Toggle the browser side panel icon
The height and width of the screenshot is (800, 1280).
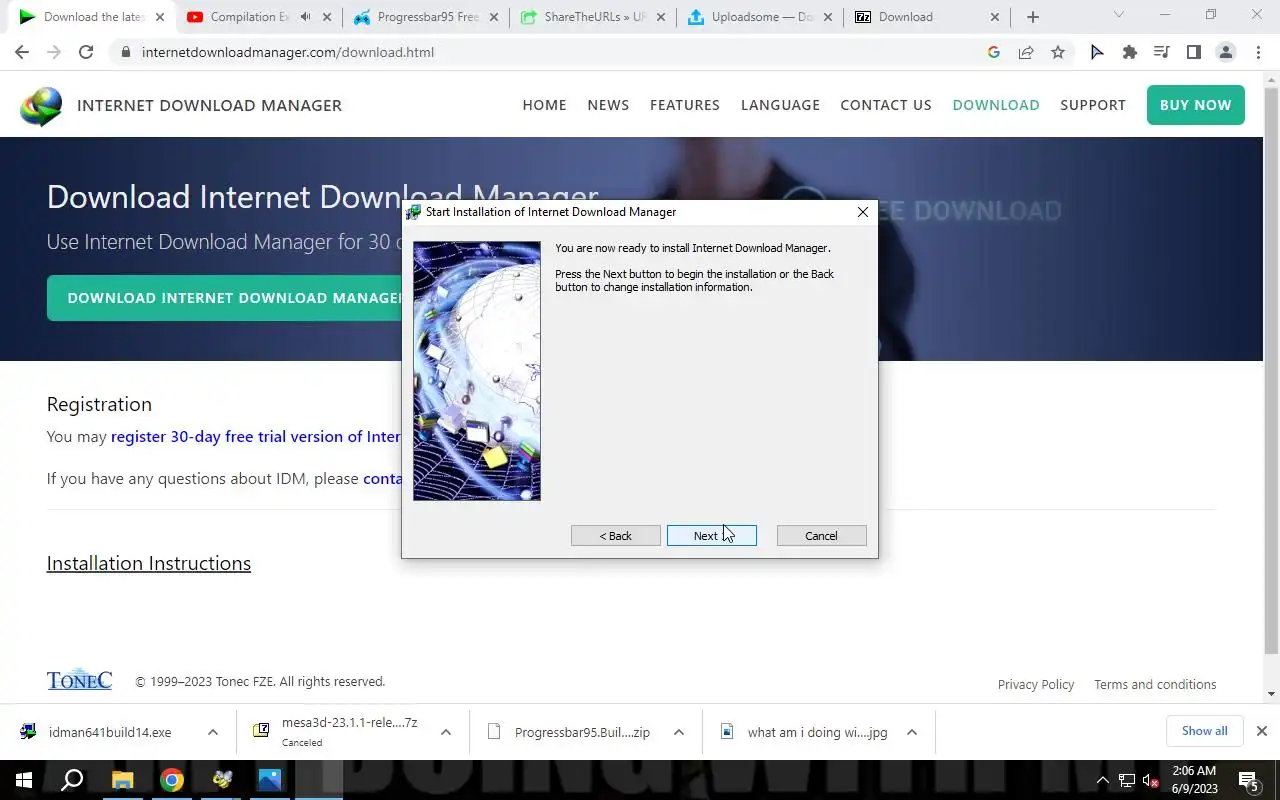pos(1193,52)
